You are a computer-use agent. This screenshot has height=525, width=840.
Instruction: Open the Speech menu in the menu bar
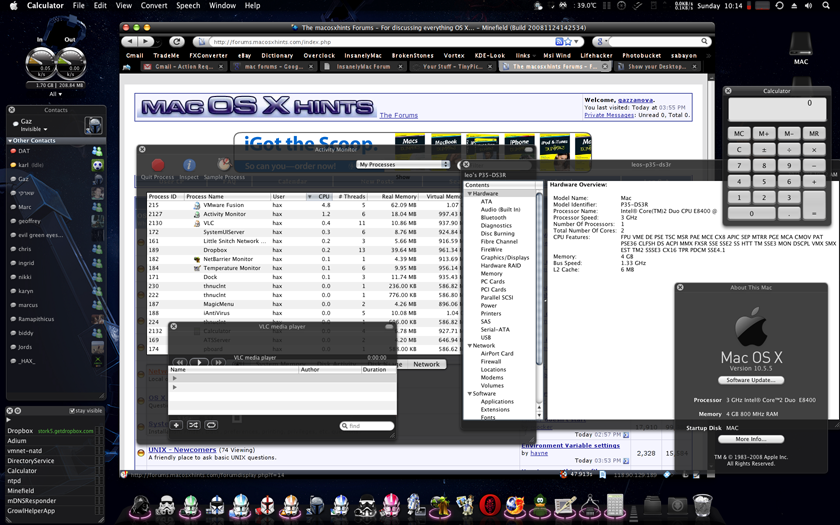tap(188, 5)
